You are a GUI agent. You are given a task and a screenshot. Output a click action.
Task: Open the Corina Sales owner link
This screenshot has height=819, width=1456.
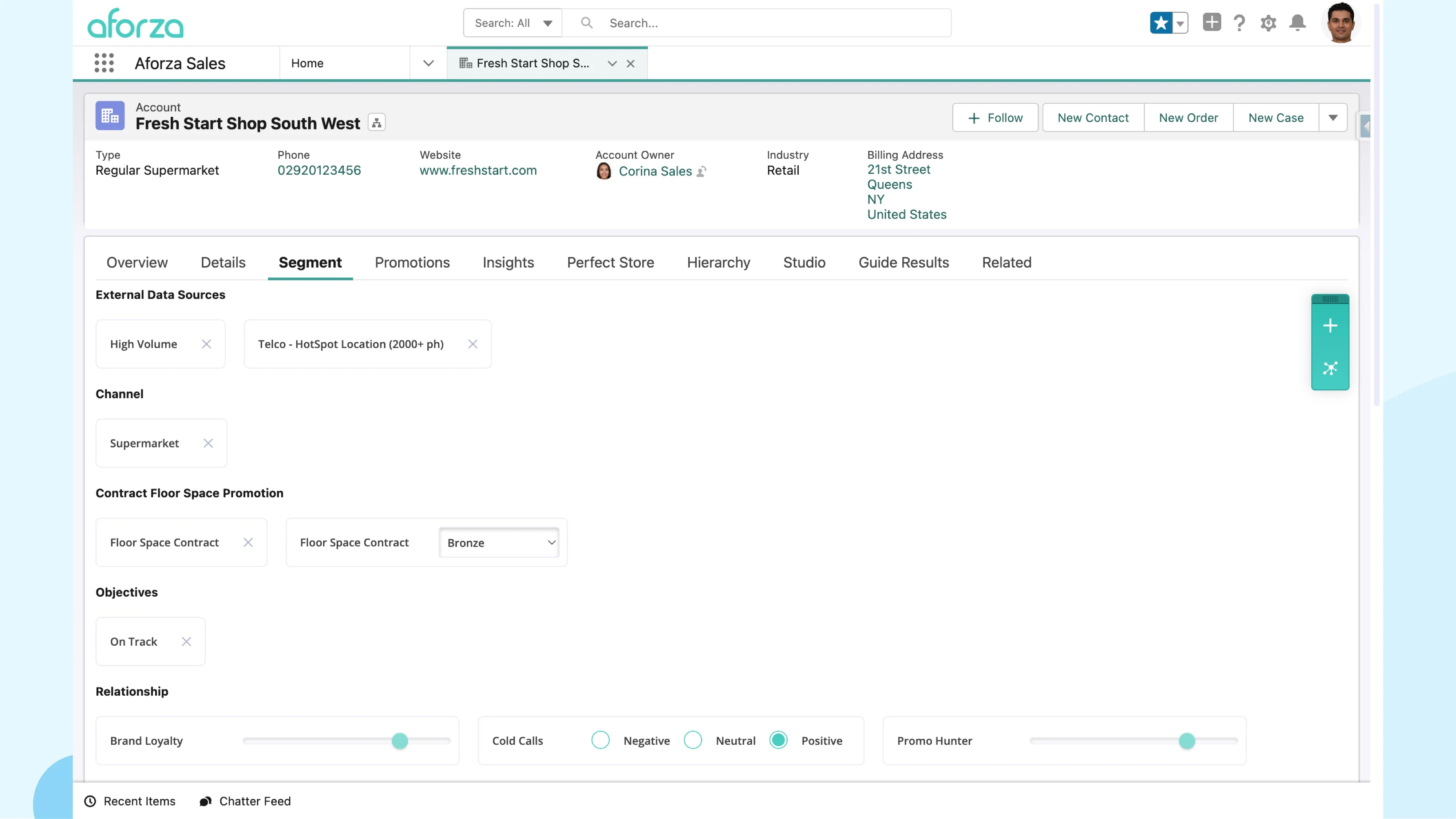pos(655,171)
